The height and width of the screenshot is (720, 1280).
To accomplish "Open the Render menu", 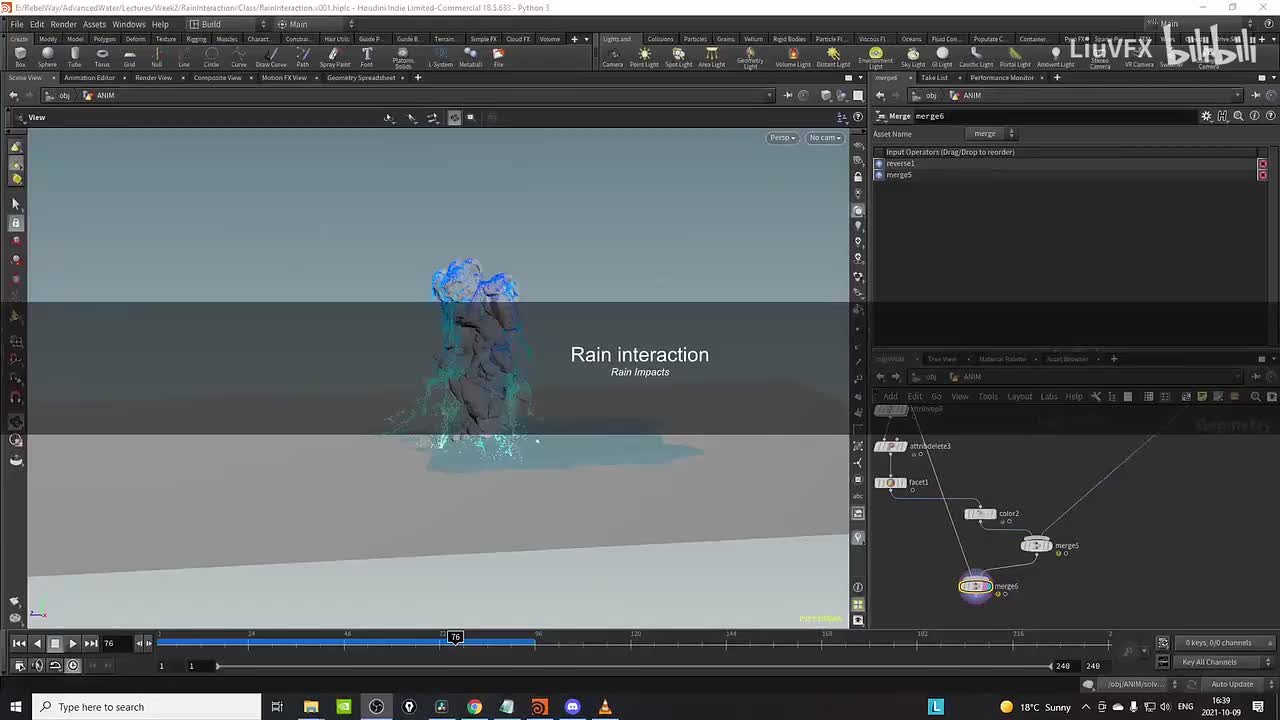I will (63, 24).
